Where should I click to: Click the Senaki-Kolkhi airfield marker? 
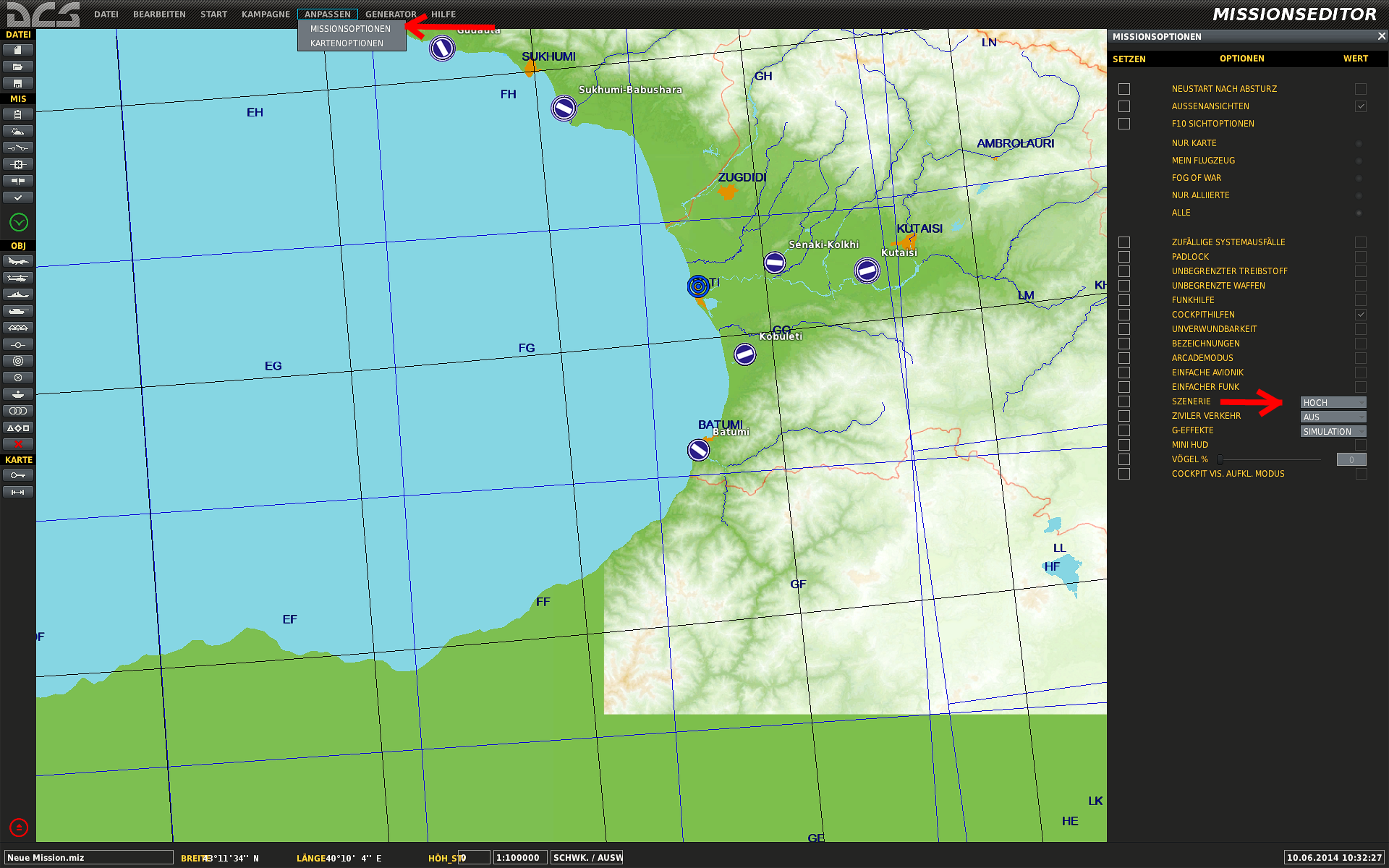coord(775,263)
